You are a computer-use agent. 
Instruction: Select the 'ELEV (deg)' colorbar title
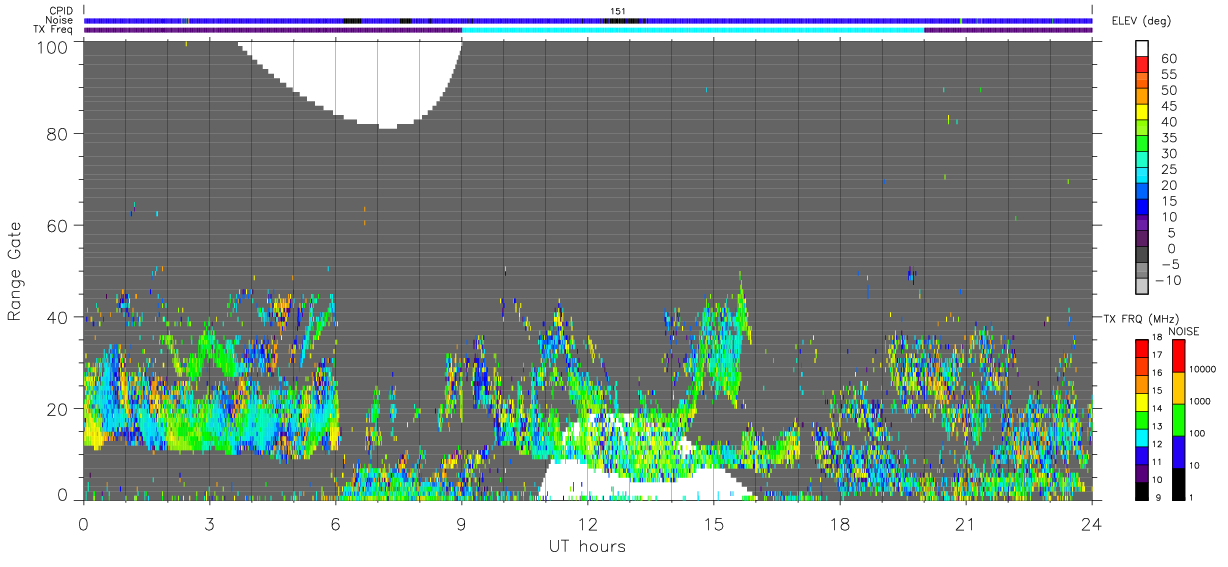[1141, 21]
